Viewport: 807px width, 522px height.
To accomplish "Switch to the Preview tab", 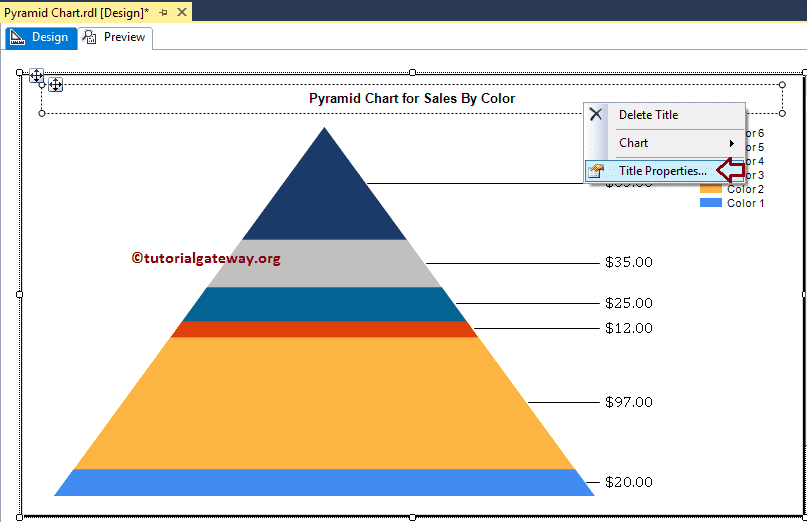I will (115, 38).
